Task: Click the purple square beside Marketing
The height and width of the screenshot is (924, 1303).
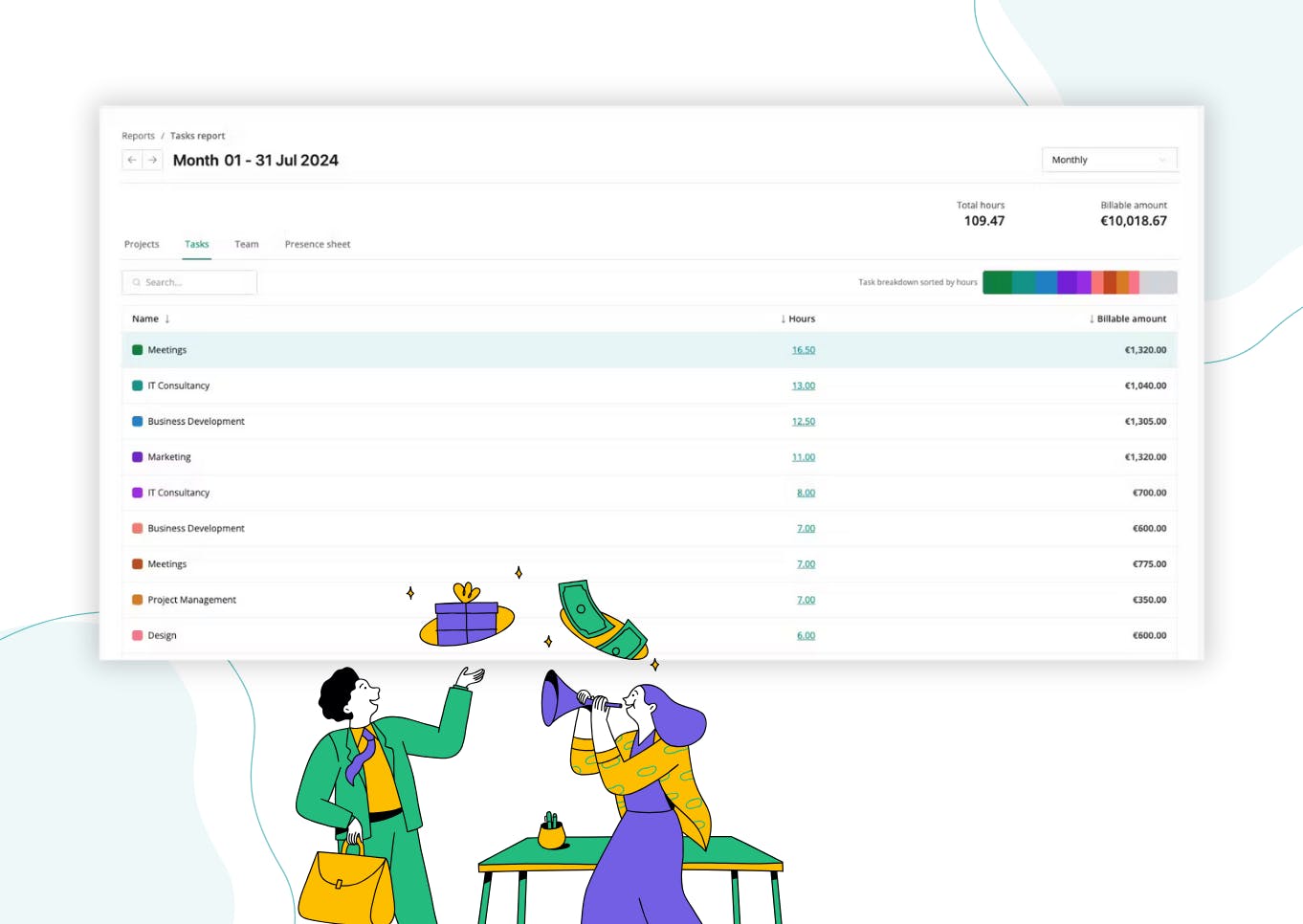Action: [x=137, y=457]
